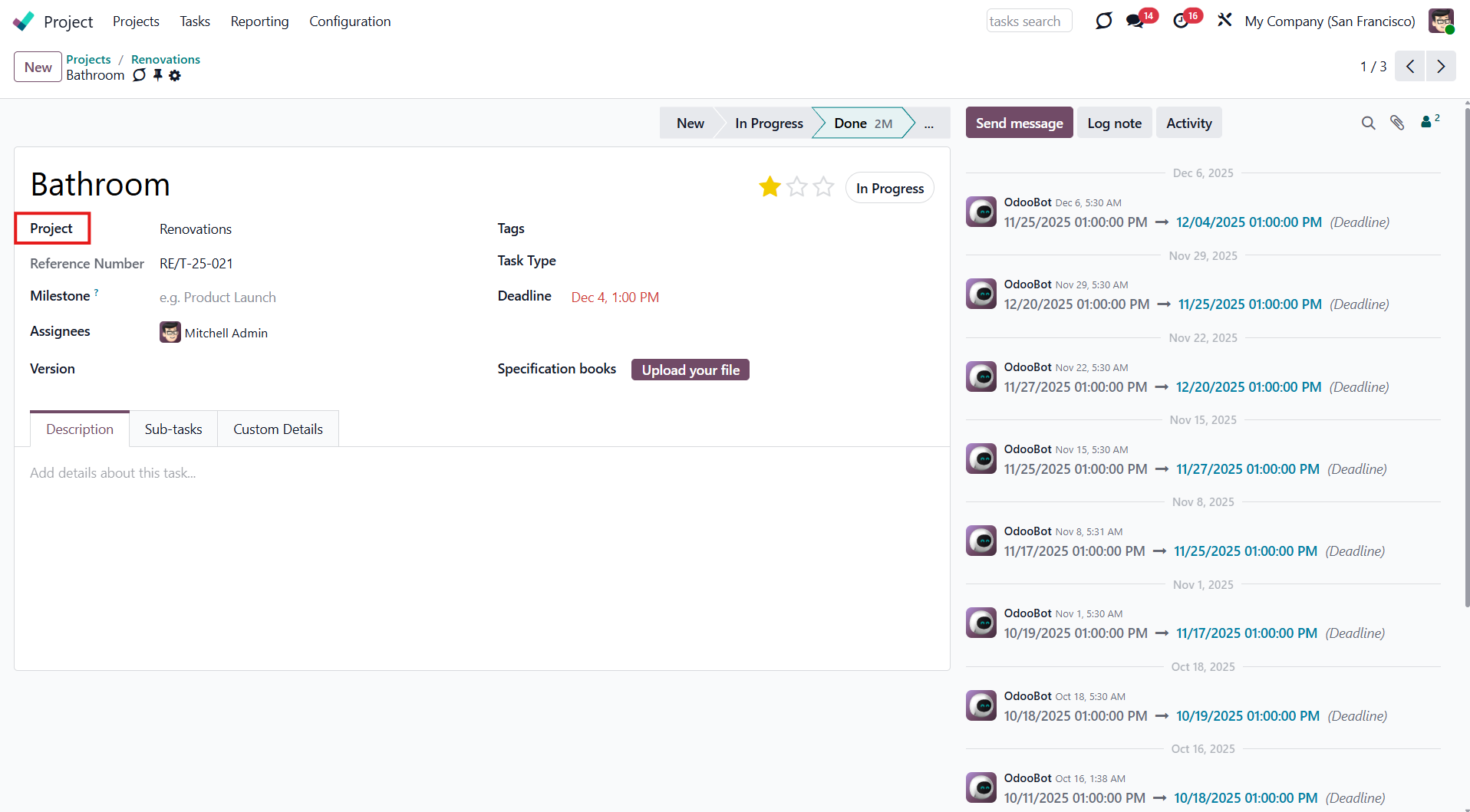Click Upload your file button
The width and height of the screenshot is (1470, 812).
[x=690, y=370]
